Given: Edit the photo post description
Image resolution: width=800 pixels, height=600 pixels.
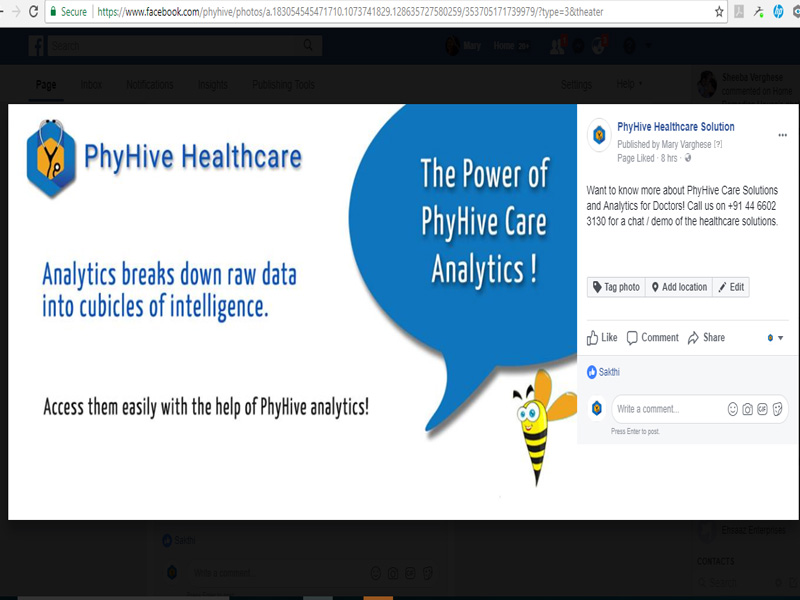Looking at the screenshot, I should pos(731,287).
